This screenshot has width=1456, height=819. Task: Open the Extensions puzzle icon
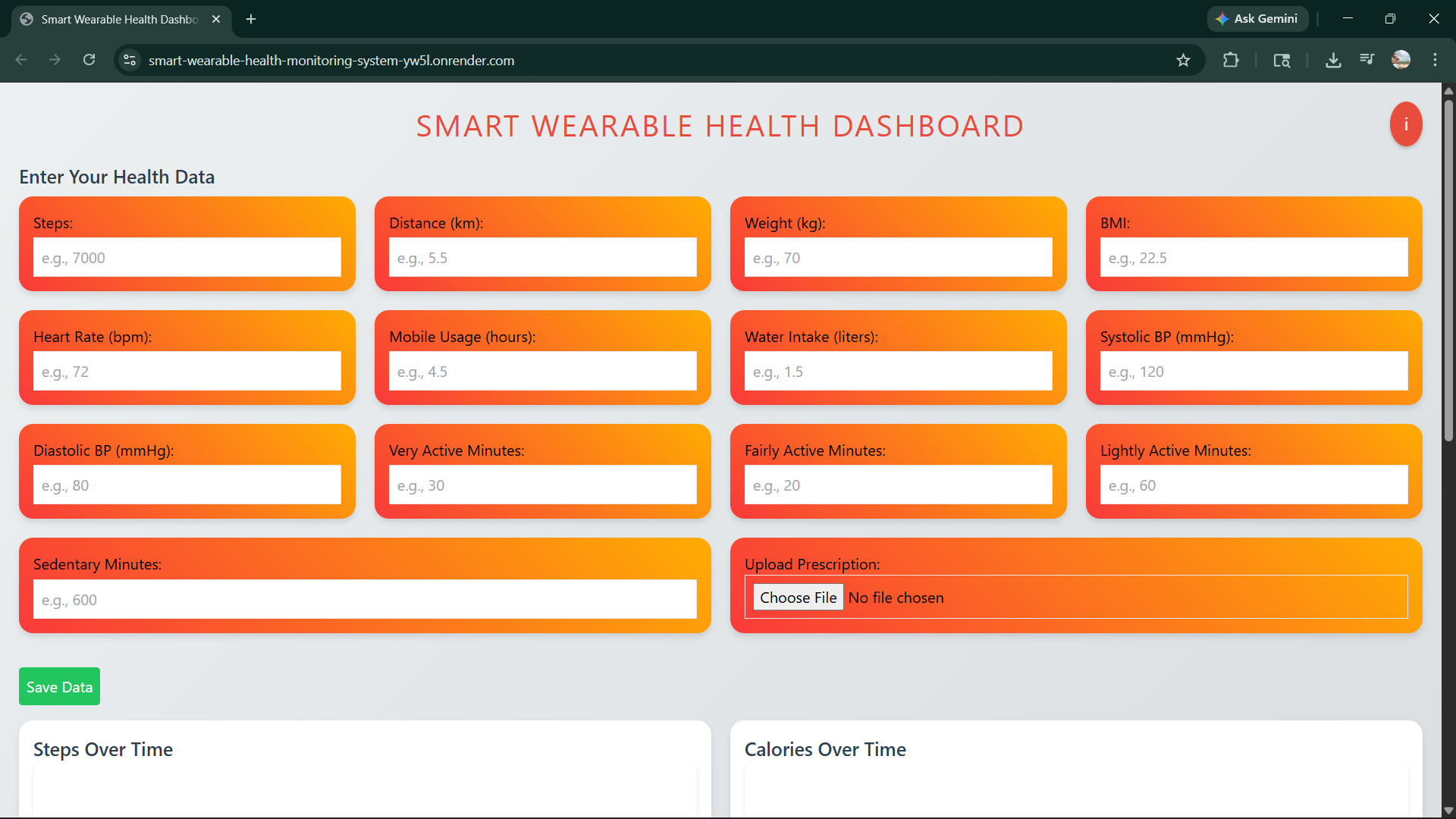(x=1231, y=60)
